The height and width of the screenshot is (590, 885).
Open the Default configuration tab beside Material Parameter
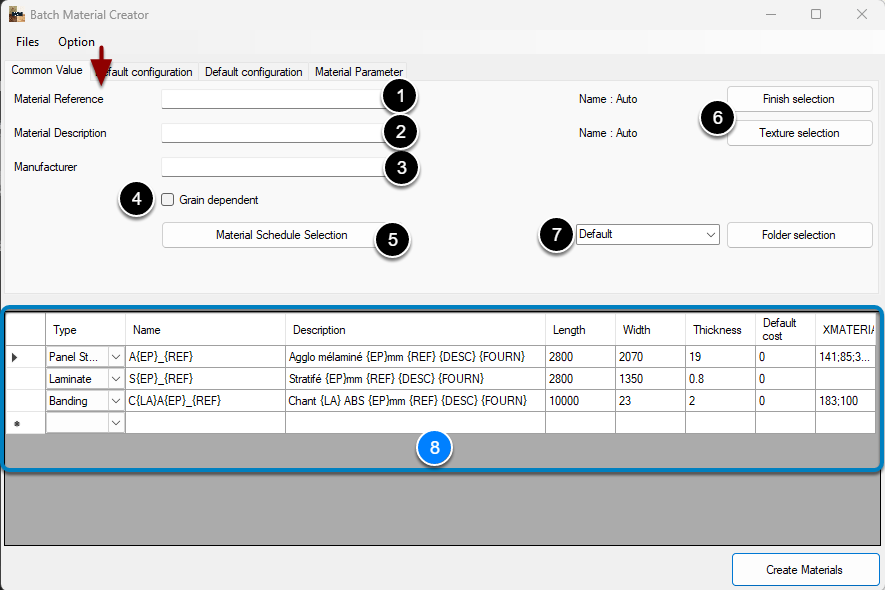coord(253,72)
